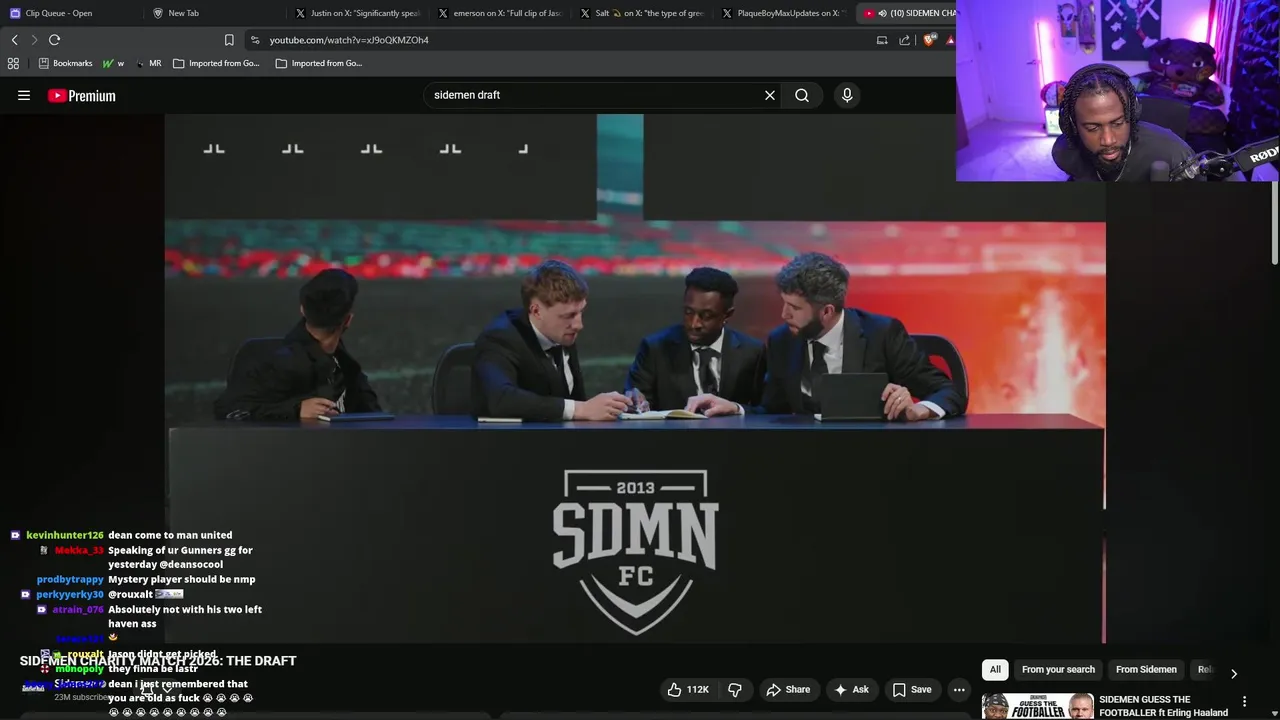Run search with the magnifying glass button

(x=802, y=95)
